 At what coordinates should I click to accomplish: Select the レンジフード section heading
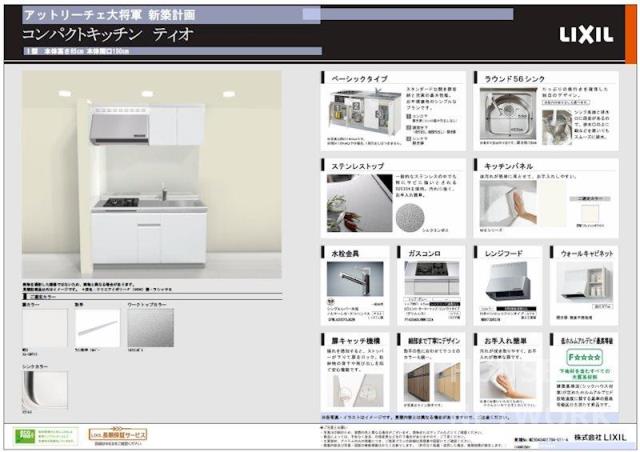coord(503,254)
